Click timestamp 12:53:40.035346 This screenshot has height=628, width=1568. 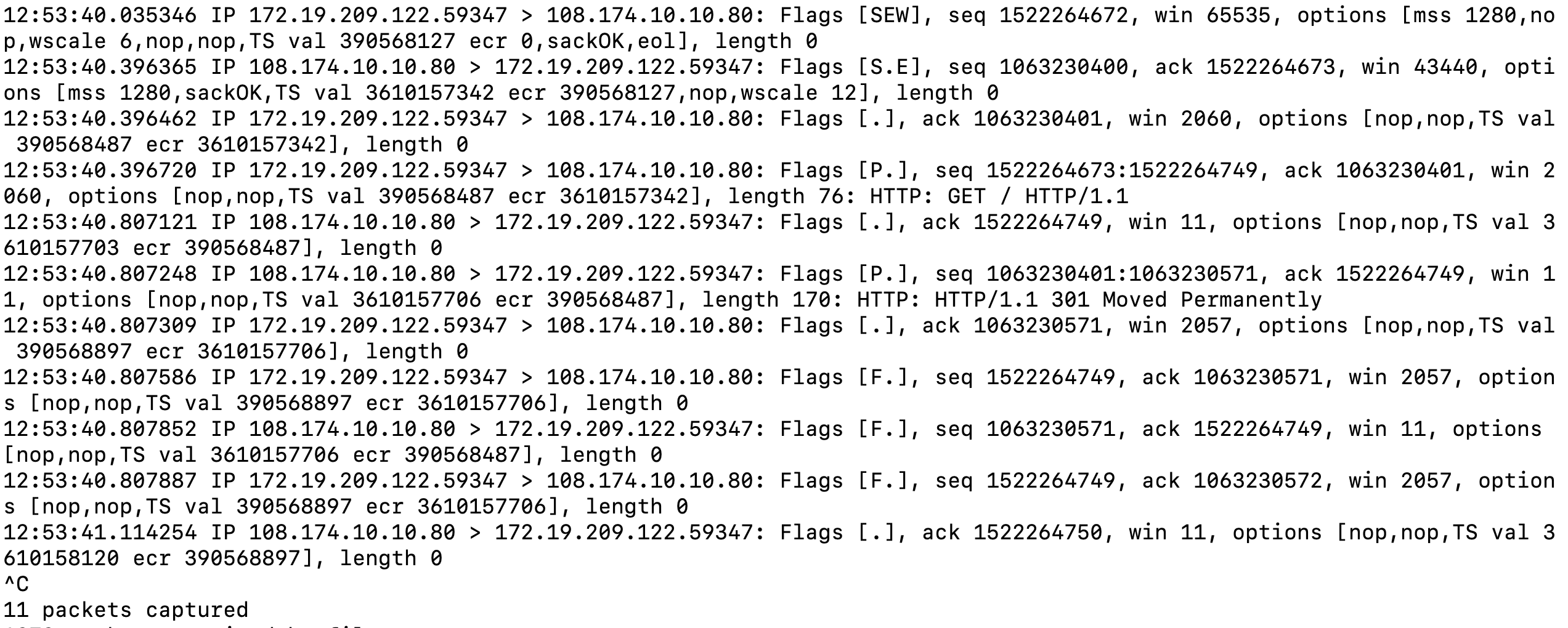pyautogui.click(x=100, y=15)
